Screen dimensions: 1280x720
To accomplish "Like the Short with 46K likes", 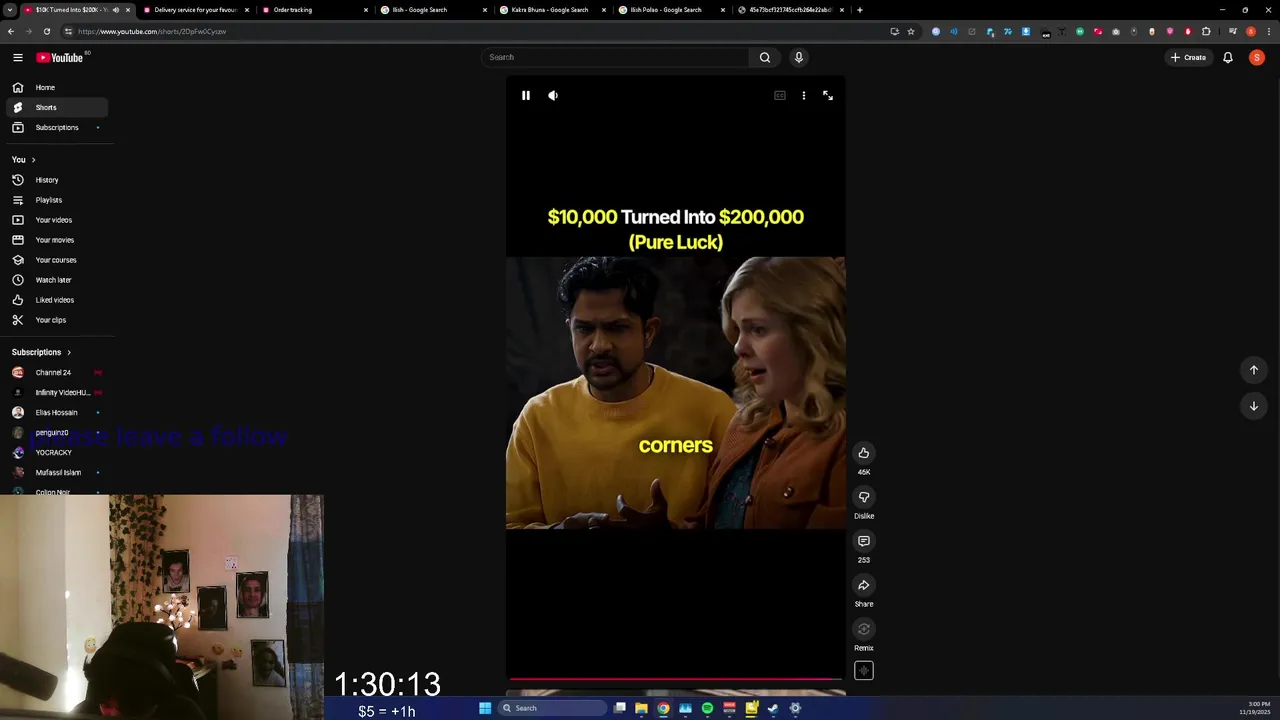I will [864, 453].
